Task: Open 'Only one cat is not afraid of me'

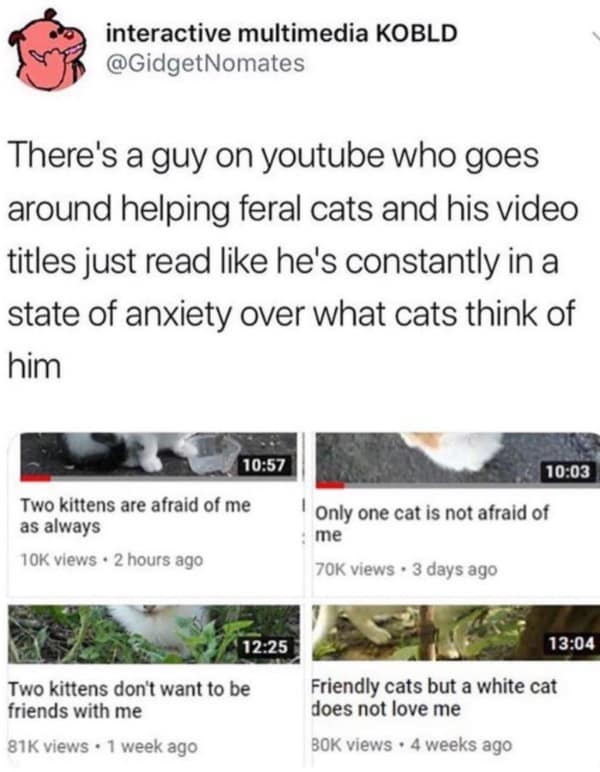Action: 432,523
